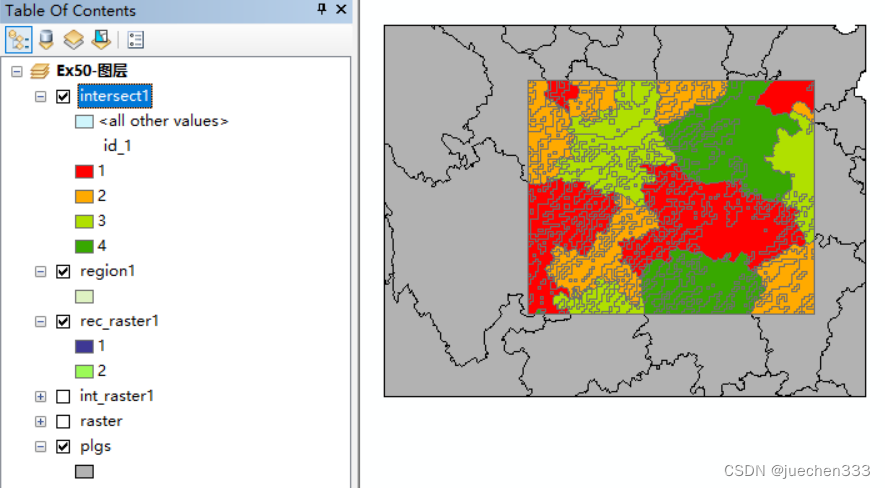Select the region1 layer name
The image size is (885, 488).
pos(107,271)
